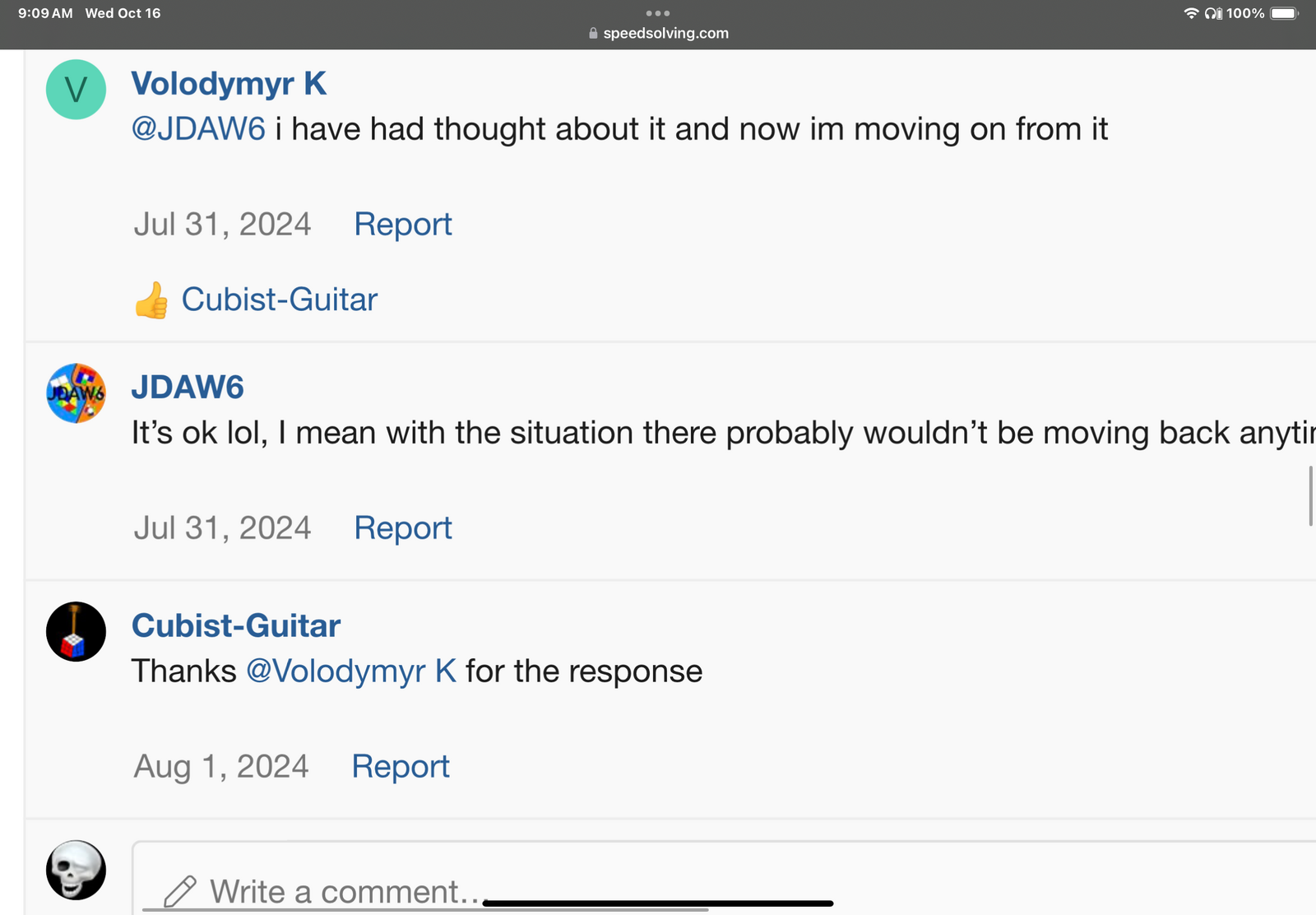
Task: Tap the Wi-Fi status icon
Action: [1190, 13]
